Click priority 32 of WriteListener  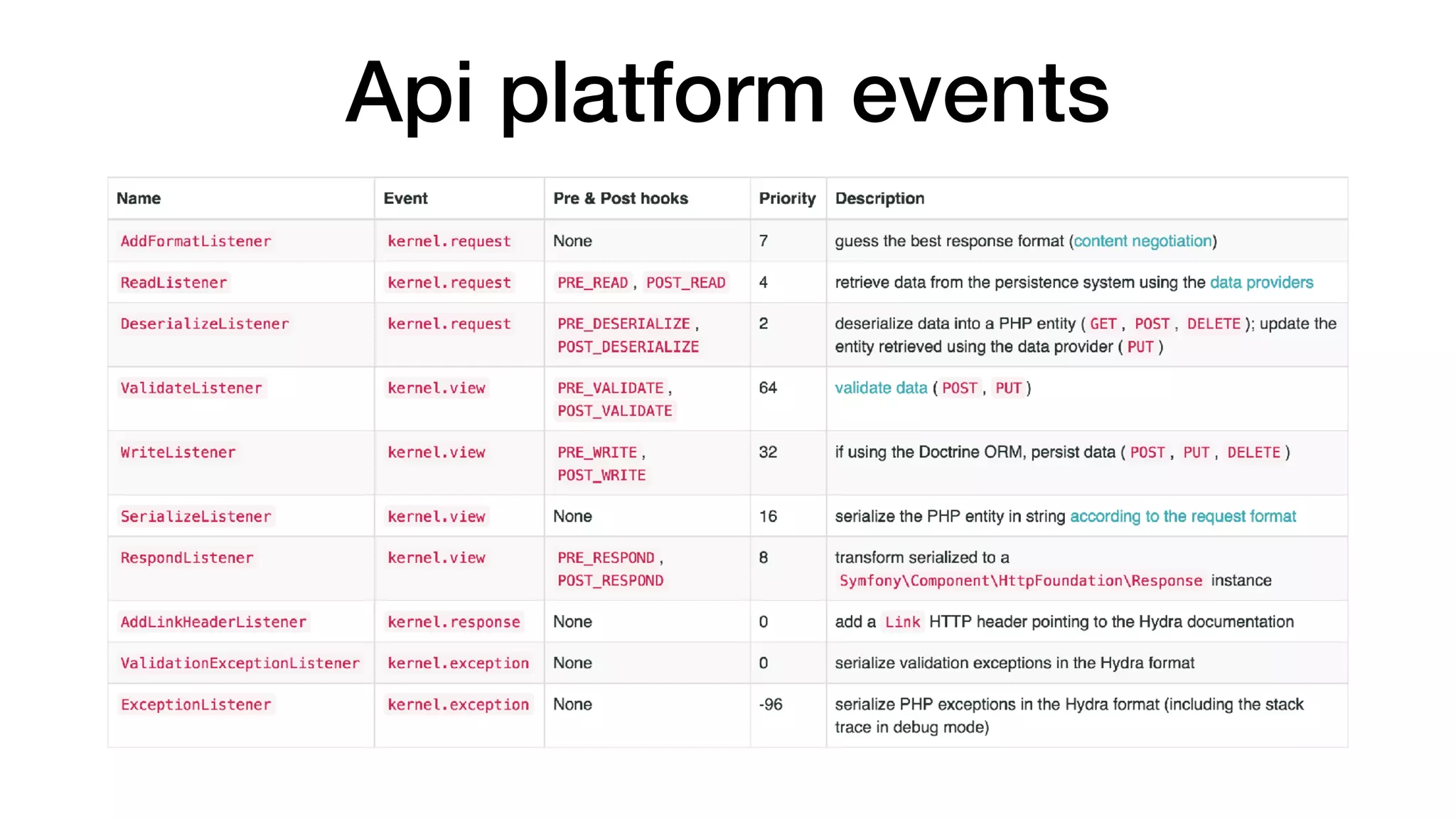click(x=768, y=452)
